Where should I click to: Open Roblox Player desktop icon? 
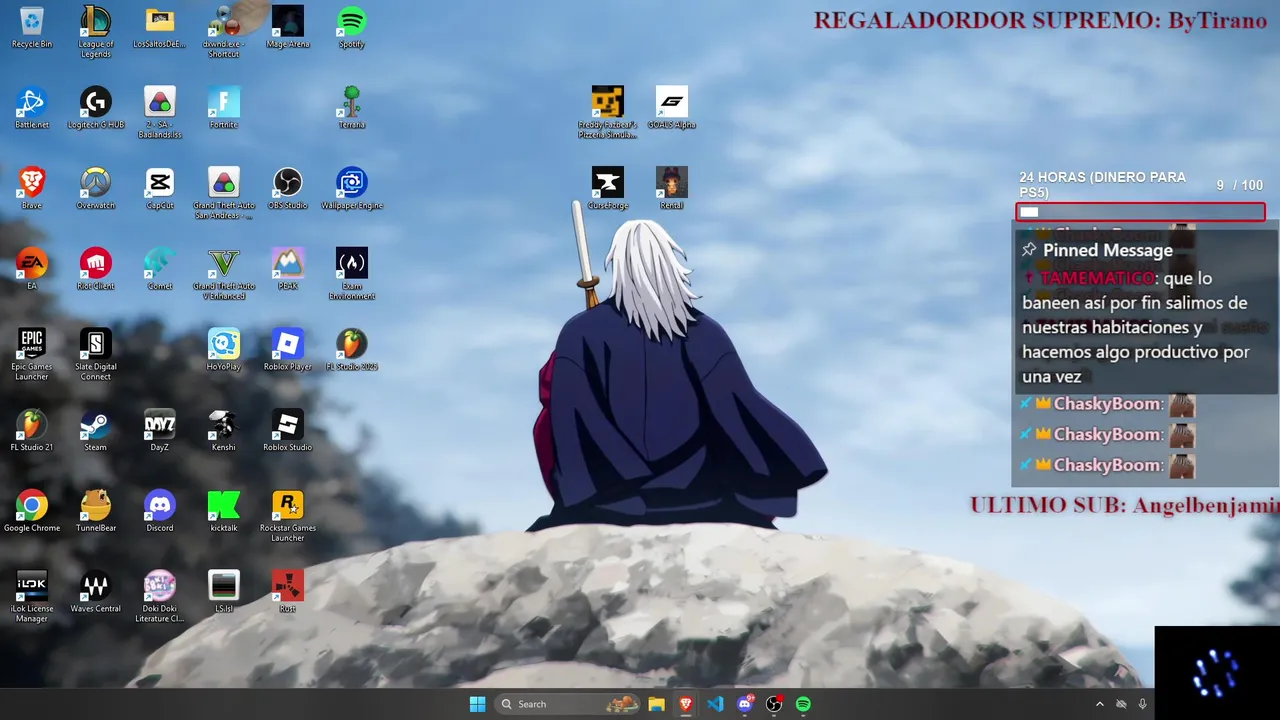[x=288, y=350]
